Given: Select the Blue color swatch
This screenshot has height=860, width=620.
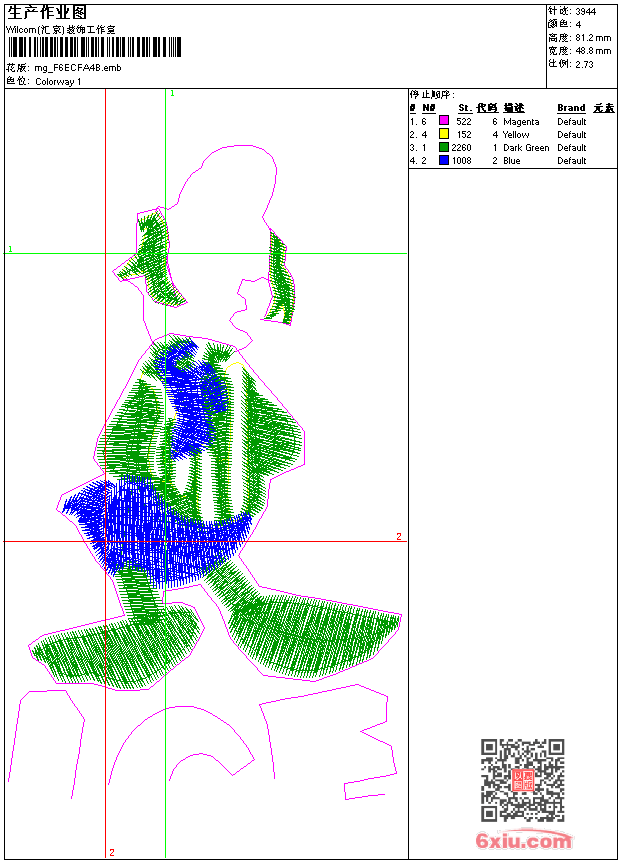Looking at the screenshot, I should [x=444, y=160].
